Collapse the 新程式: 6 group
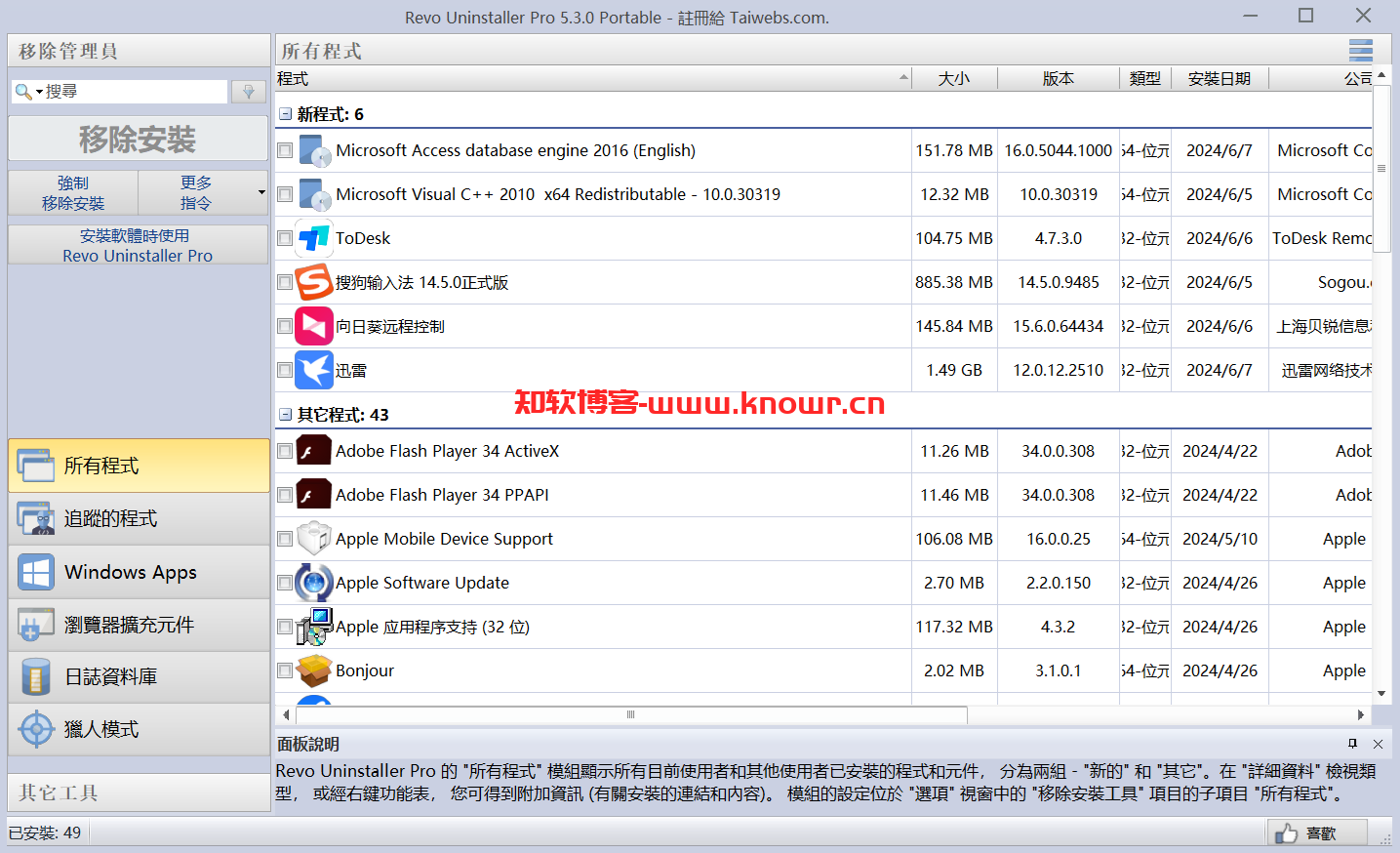The width and height of the screenshot is (1400, 853). (x=285, y=114)
